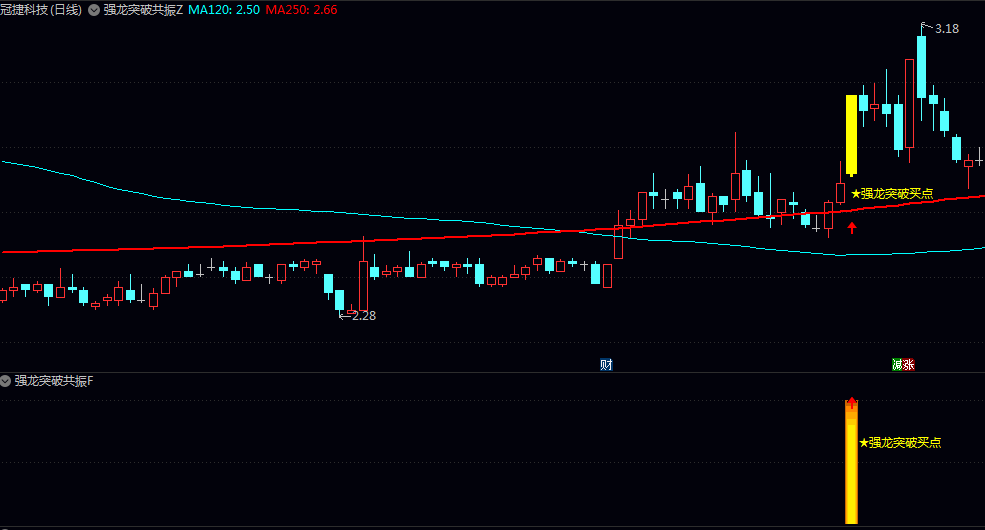This screenshot has width=985, height=530.
Task: Click the 强龙突破共振F indicator name
Action: pos(53,381)
